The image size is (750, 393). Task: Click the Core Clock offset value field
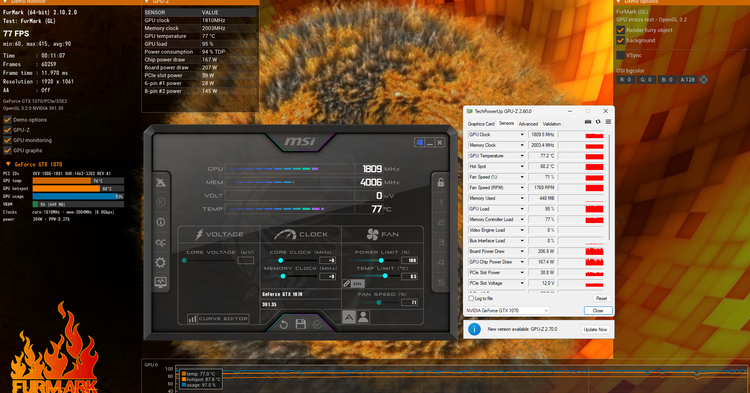(x=327, y=261)
